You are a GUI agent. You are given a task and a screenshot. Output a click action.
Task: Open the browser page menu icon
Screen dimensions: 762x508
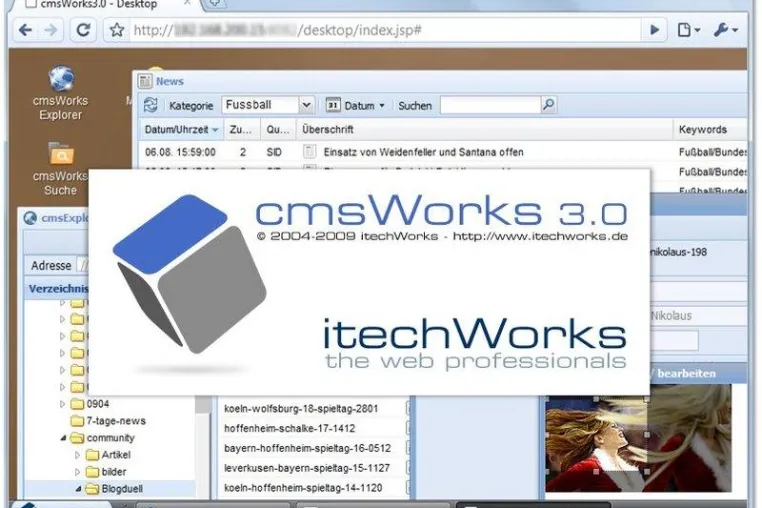688,30
